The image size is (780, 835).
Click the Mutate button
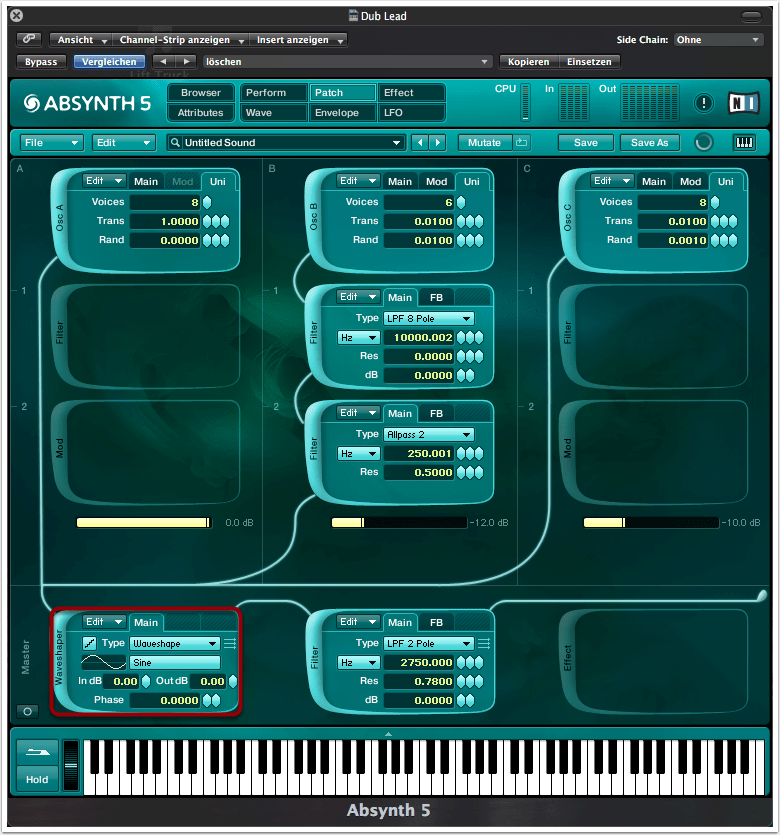[485, 142]
